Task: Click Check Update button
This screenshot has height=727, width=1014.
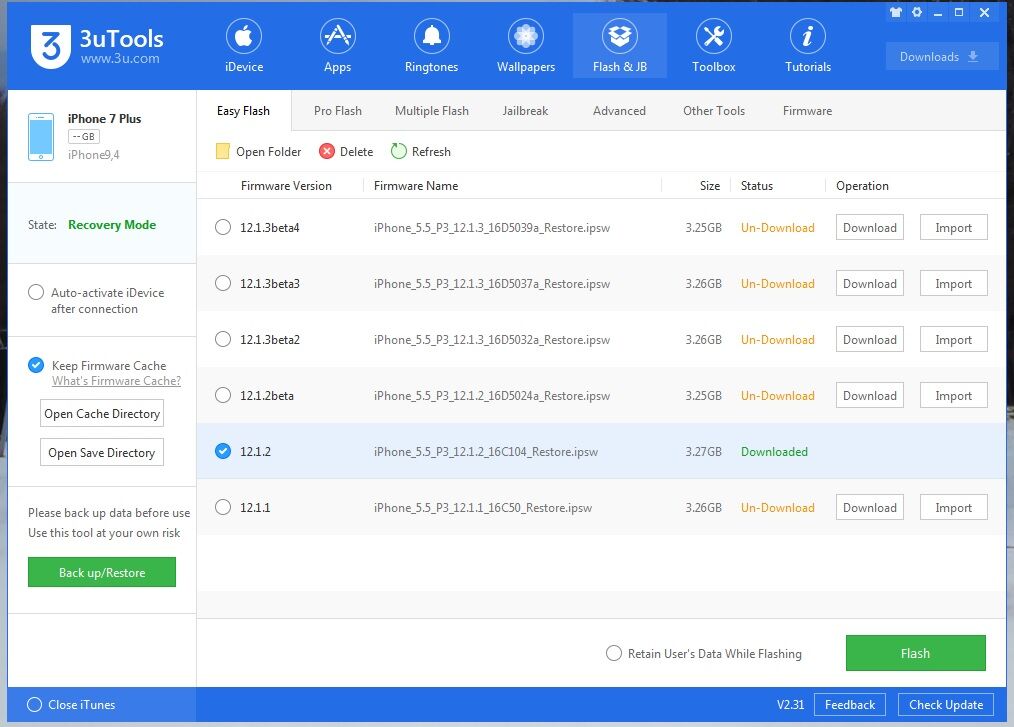Action: (x=946, y=704)
